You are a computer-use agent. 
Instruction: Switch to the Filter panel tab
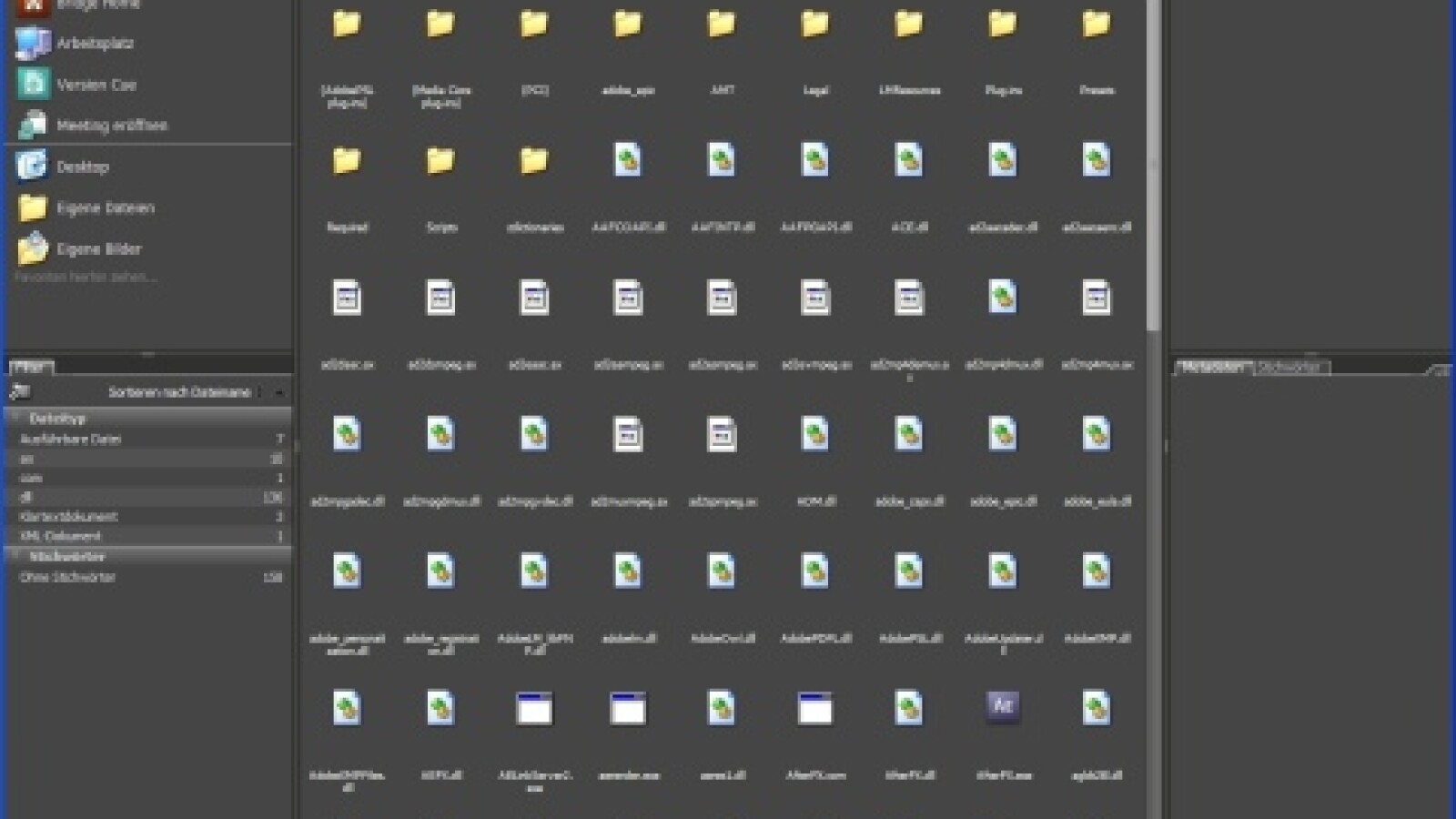pyautogui.click(x=31, y=367)
